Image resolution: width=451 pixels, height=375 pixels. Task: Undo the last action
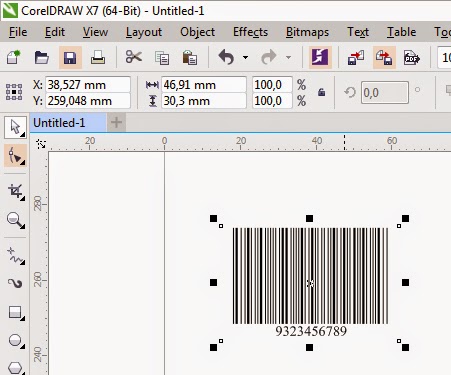tap(226, 57)
